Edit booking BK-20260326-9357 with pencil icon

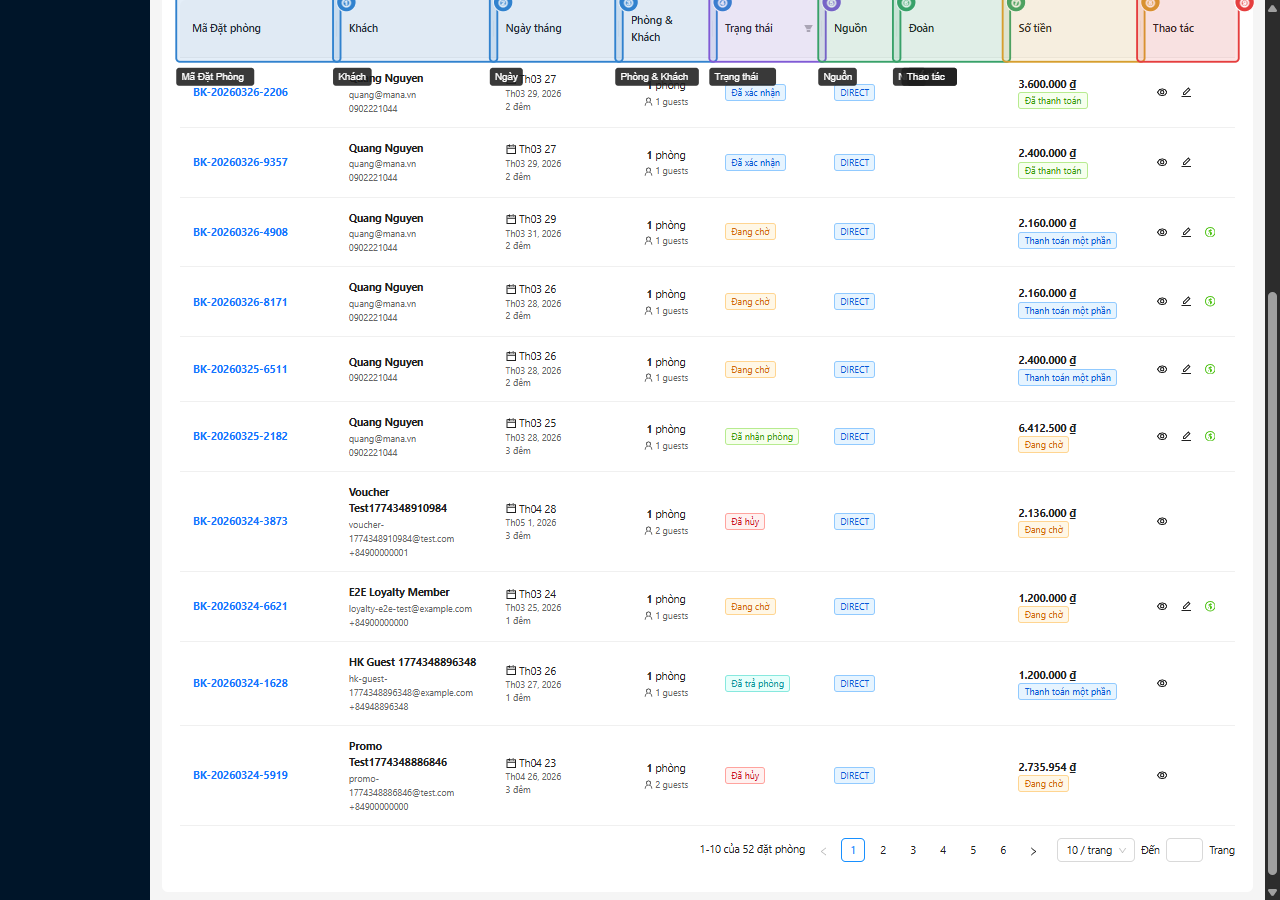tap(1186, 162)
